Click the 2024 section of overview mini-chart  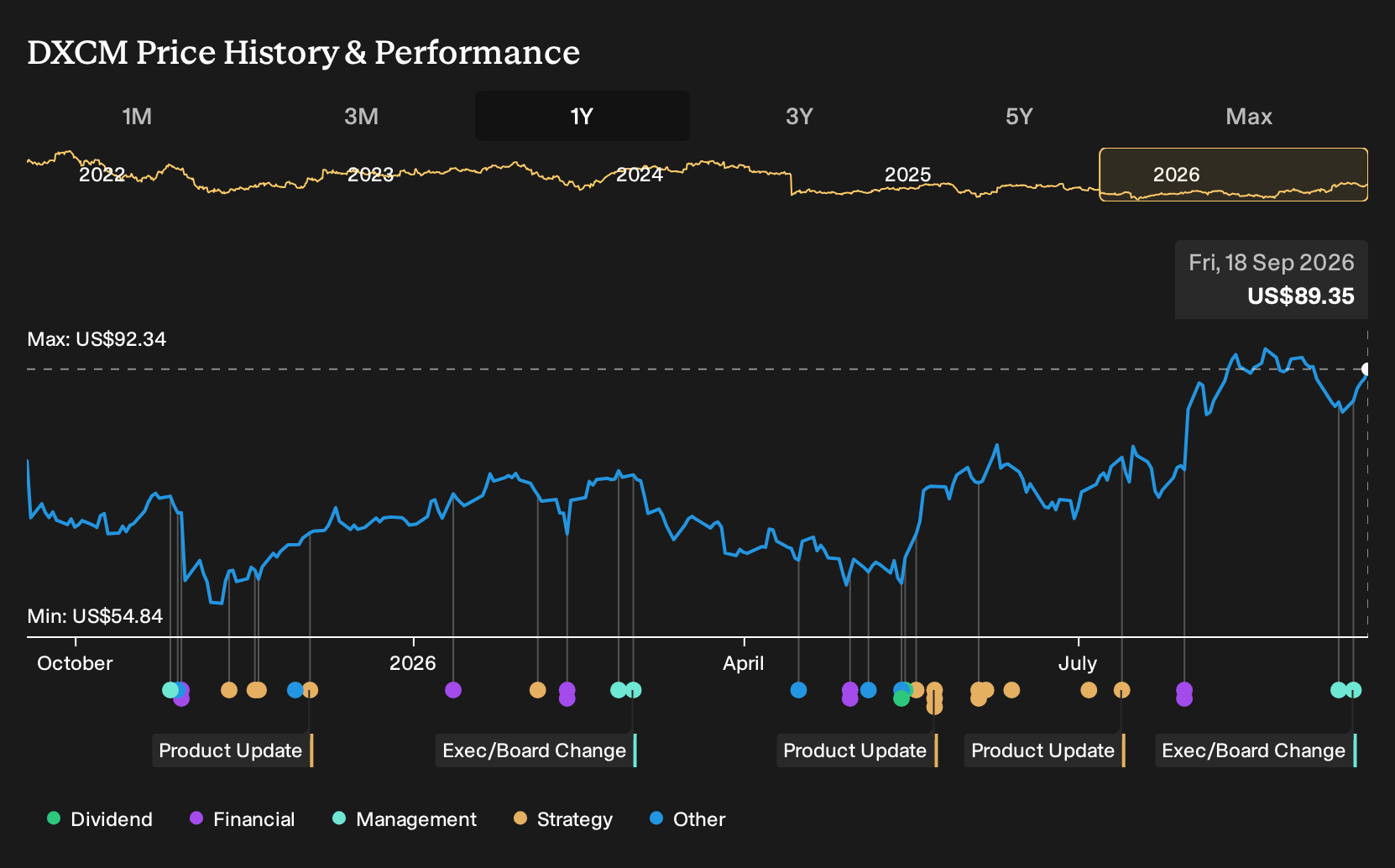click(639, 175)
